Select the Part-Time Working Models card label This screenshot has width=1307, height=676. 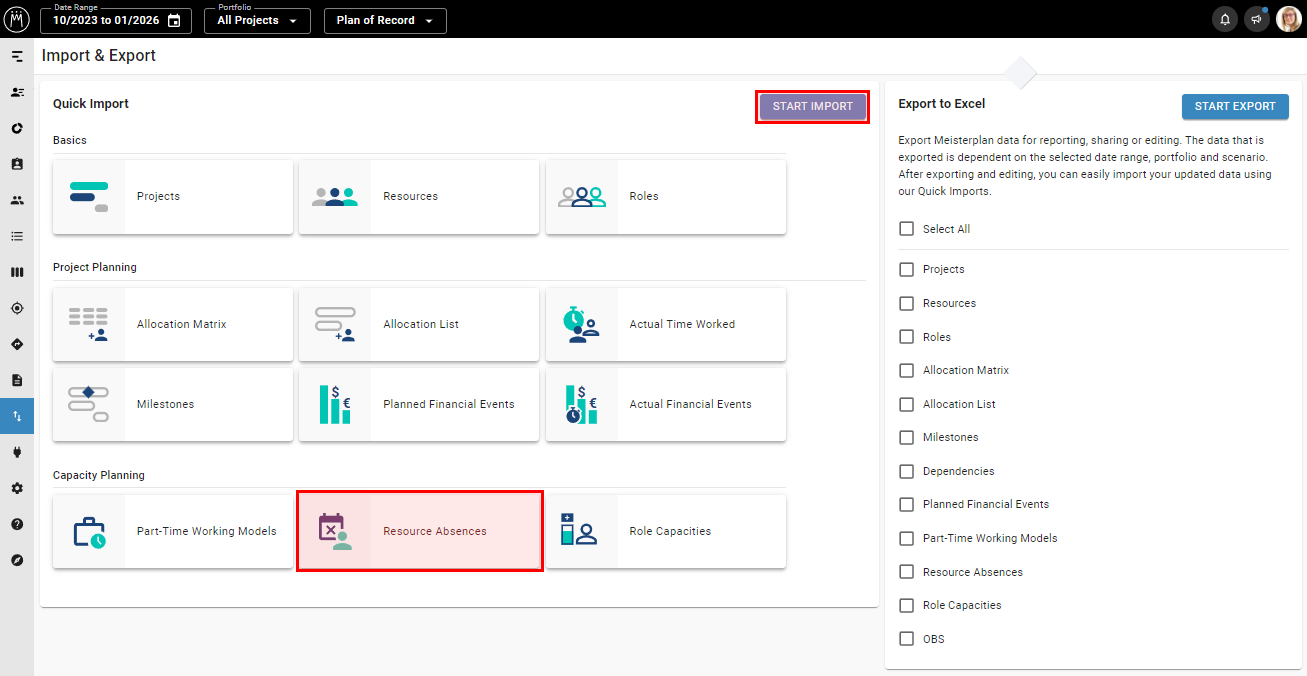[207, 532]
